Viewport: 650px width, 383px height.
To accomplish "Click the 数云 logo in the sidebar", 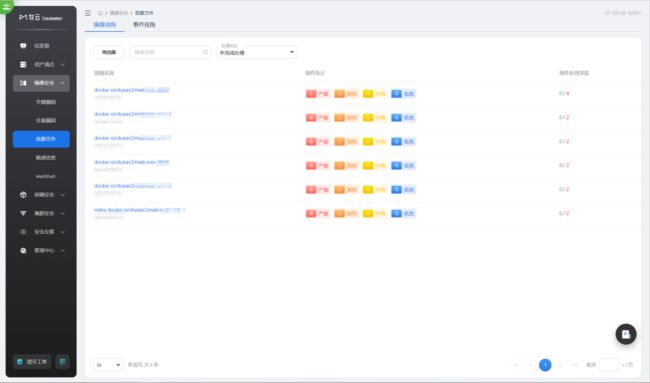I will pyautogui.click(x=41, y=17).
